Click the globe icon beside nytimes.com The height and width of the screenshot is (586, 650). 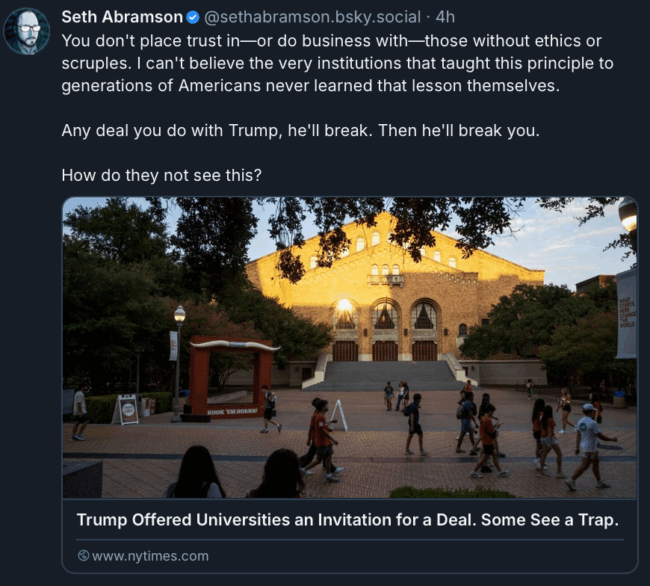tap(83, 555)
